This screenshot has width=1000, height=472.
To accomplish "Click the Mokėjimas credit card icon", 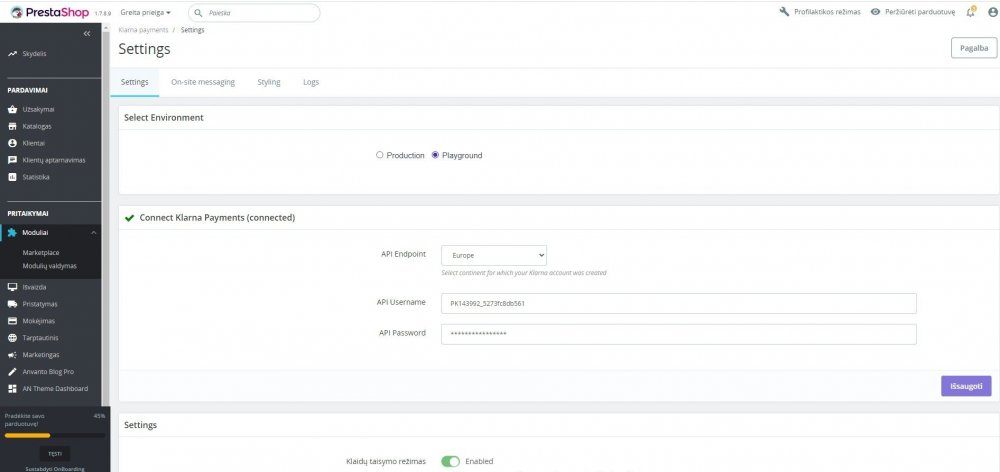I will (12, 321).
